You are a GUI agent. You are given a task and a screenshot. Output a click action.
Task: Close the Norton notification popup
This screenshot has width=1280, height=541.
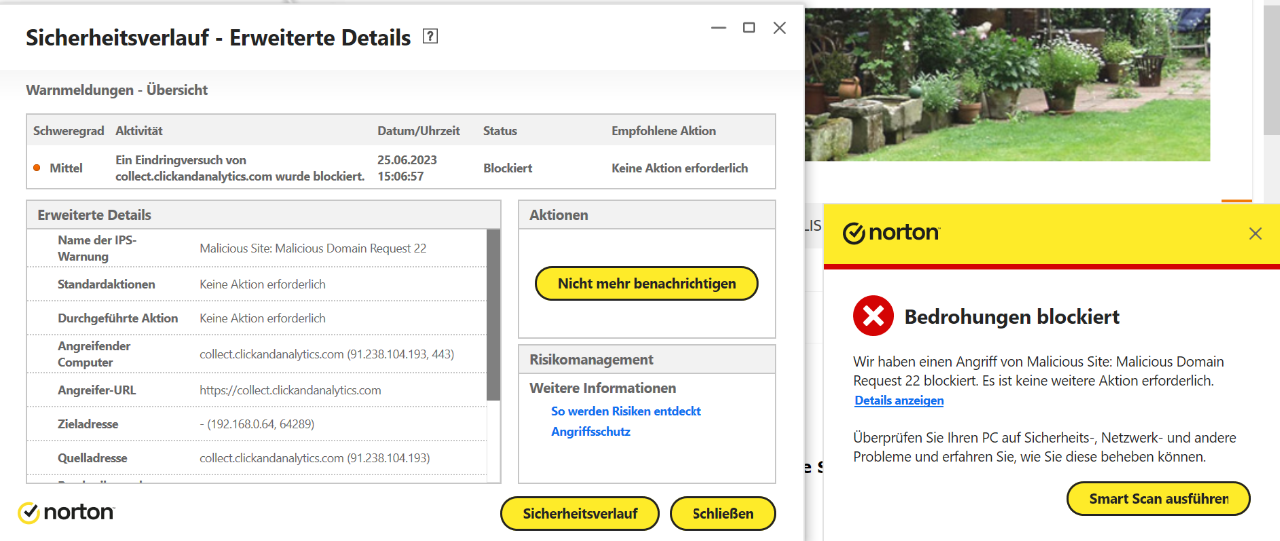point(1255,234)
